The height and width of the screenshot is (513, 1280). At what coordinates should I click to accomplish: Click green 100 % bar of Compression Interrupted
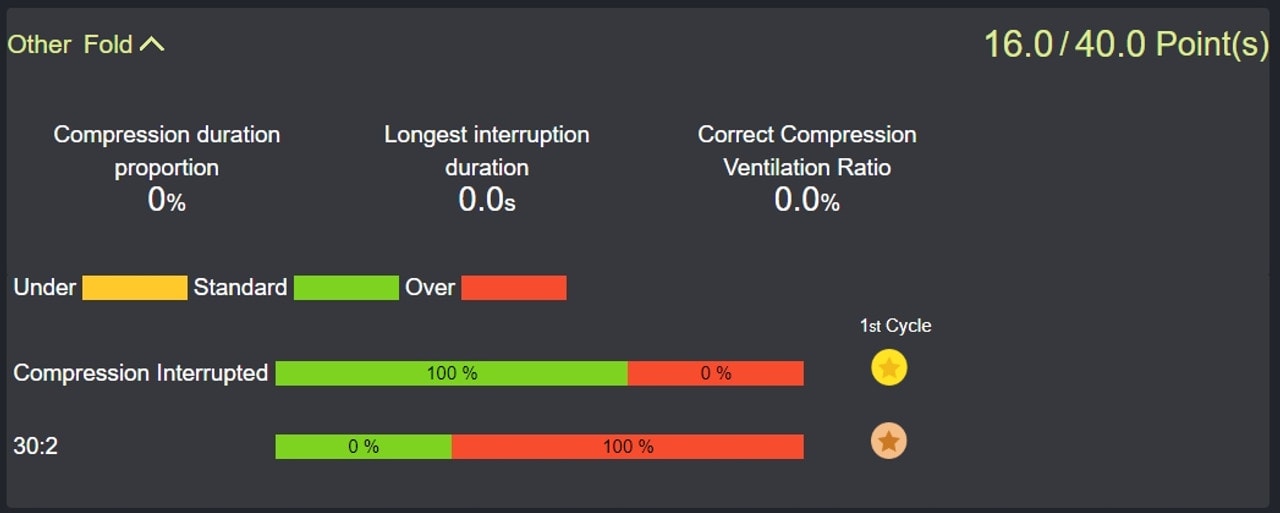click(x=451, y=373)
